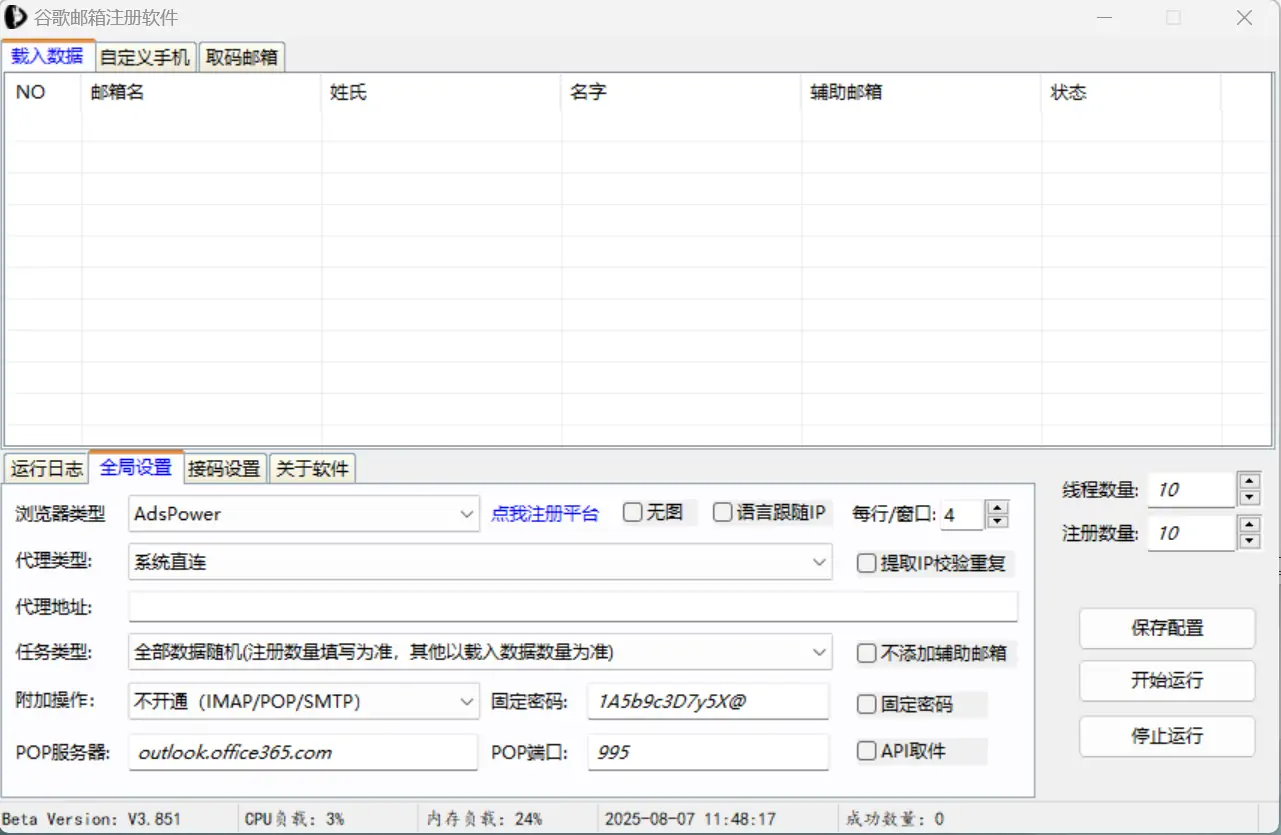
Task: Check the 提取IP校验重复 checkbox
Action: (867, 564)
